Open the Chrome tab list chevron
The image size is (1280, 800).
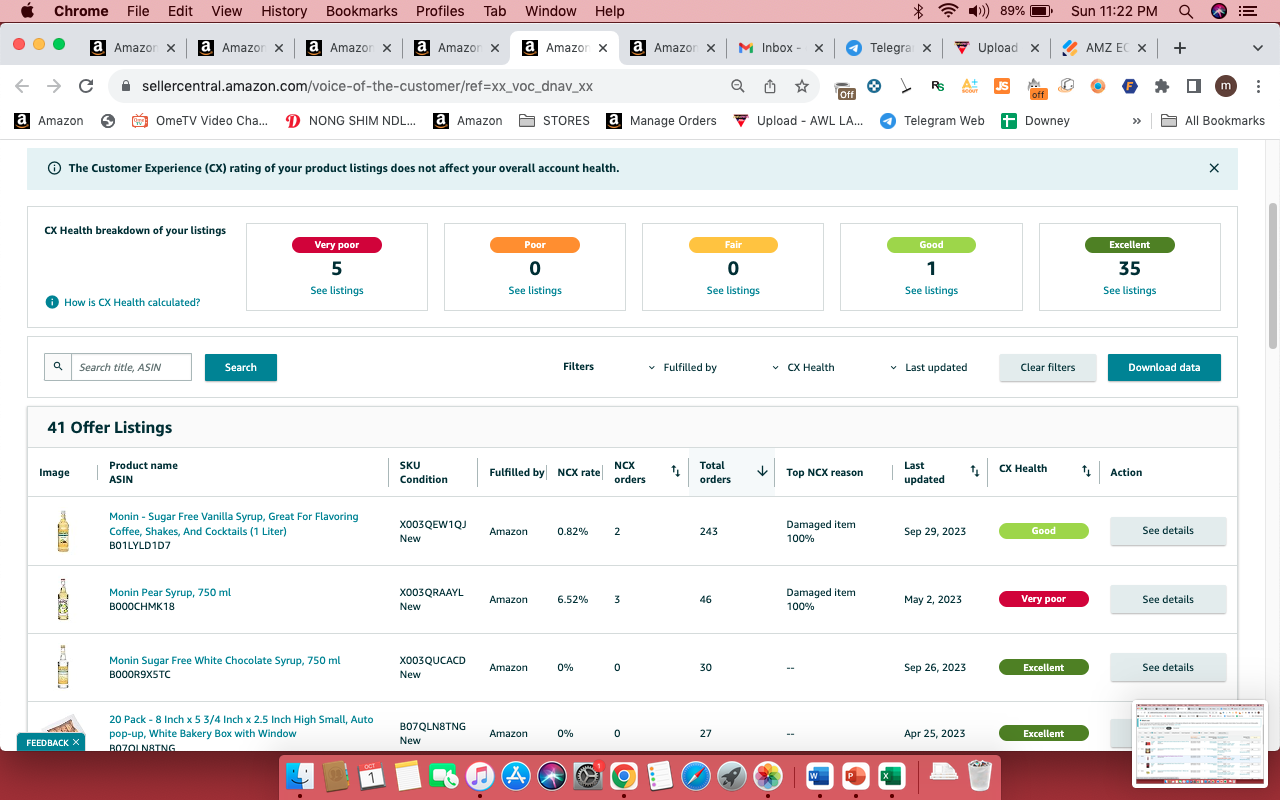click(1258, 47)
